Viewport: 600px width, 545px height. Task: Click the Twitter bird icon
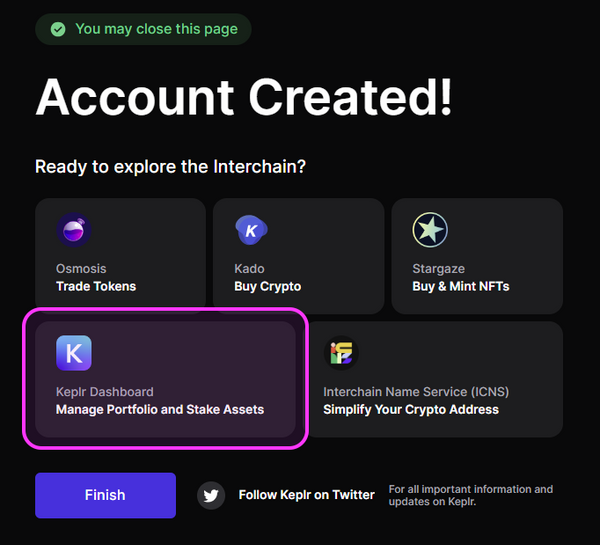tap(211, 495)
